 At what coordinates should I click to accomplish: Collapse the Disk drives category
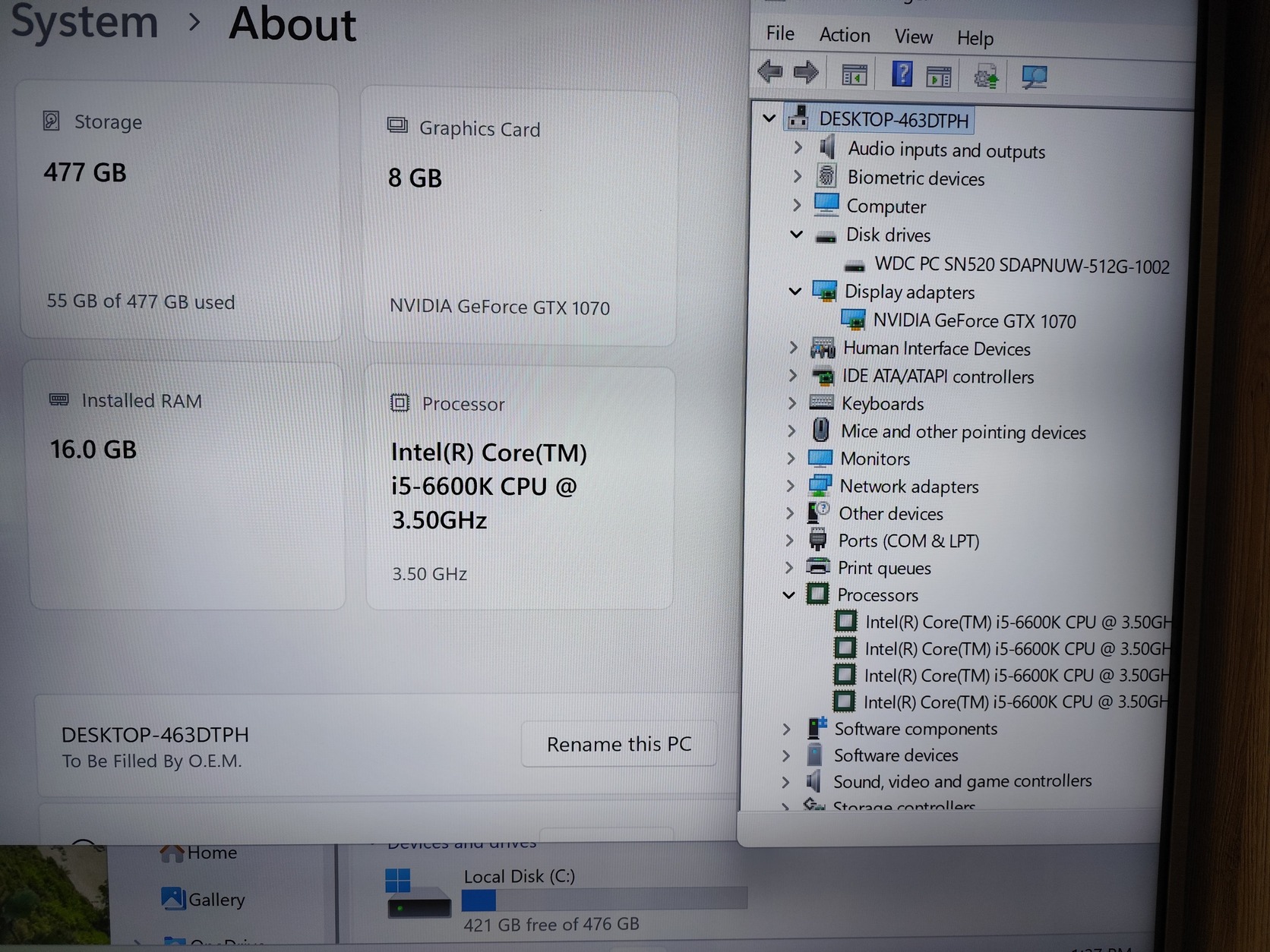[x=796, y=234]
